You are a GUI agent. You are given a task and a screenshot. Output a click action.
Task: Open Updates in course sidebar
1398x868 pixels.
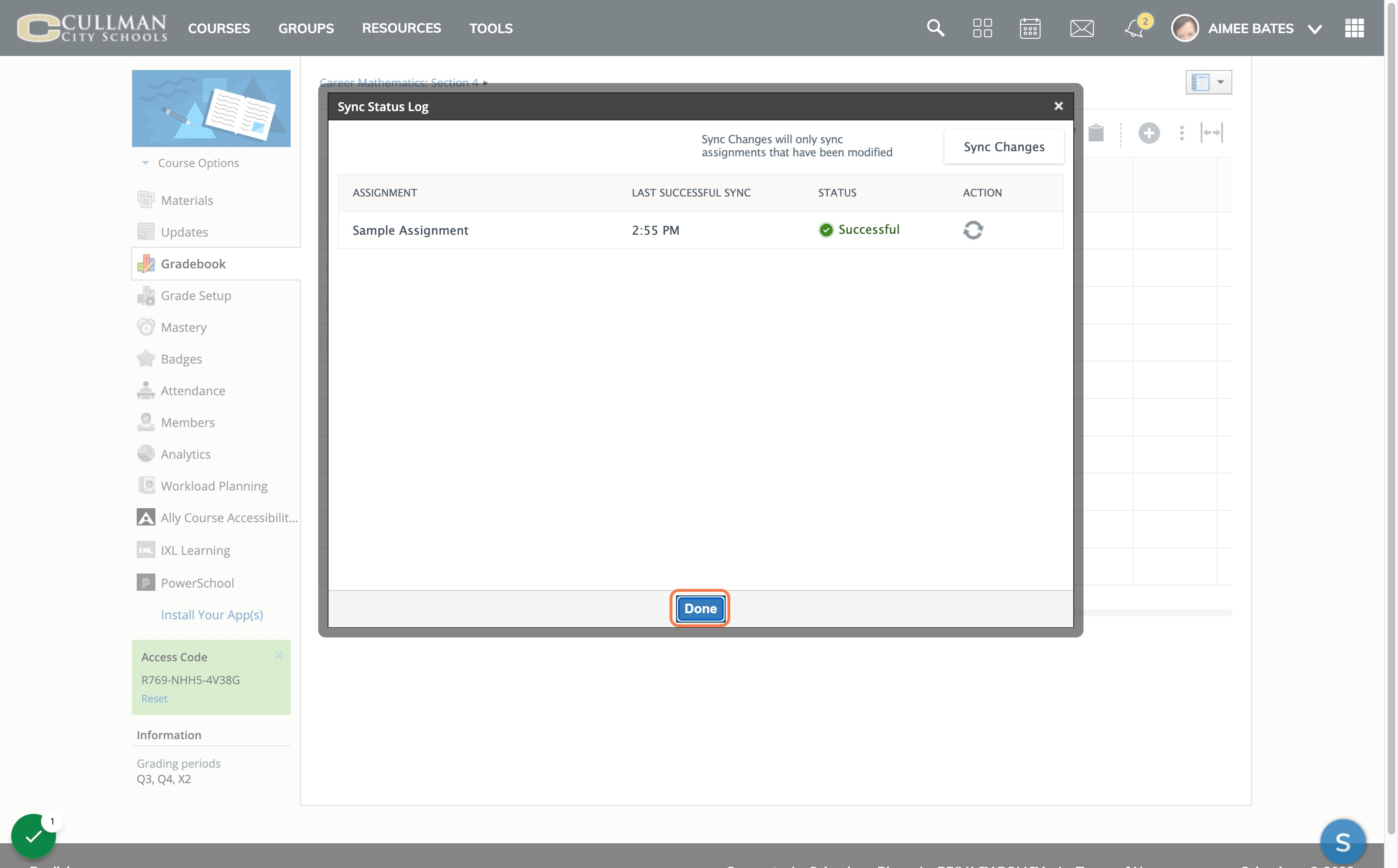[184, 232]
